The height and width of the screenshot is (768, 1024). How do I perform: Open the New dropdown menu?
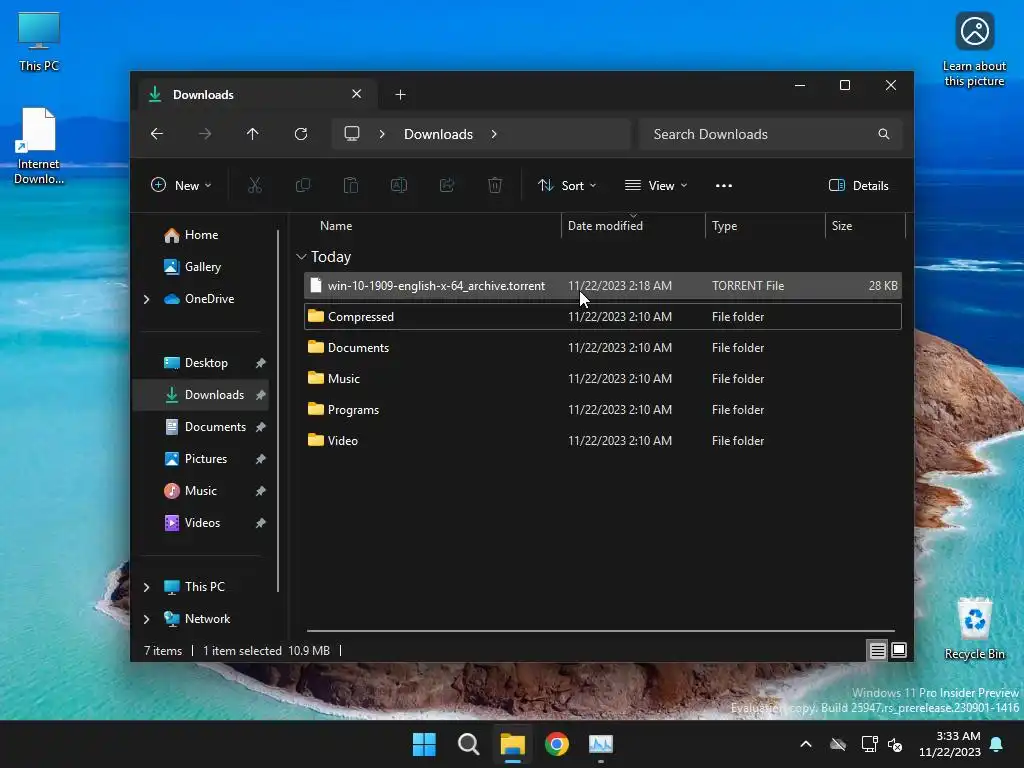click(181, 185)
